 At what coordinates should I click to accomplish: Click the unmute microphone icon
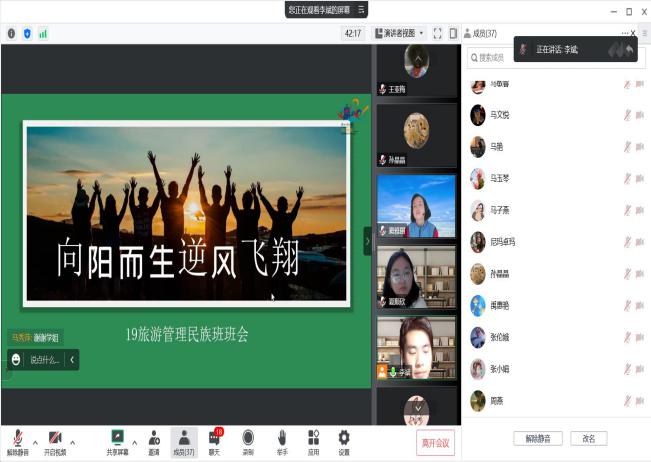click(x=17, y=438)
